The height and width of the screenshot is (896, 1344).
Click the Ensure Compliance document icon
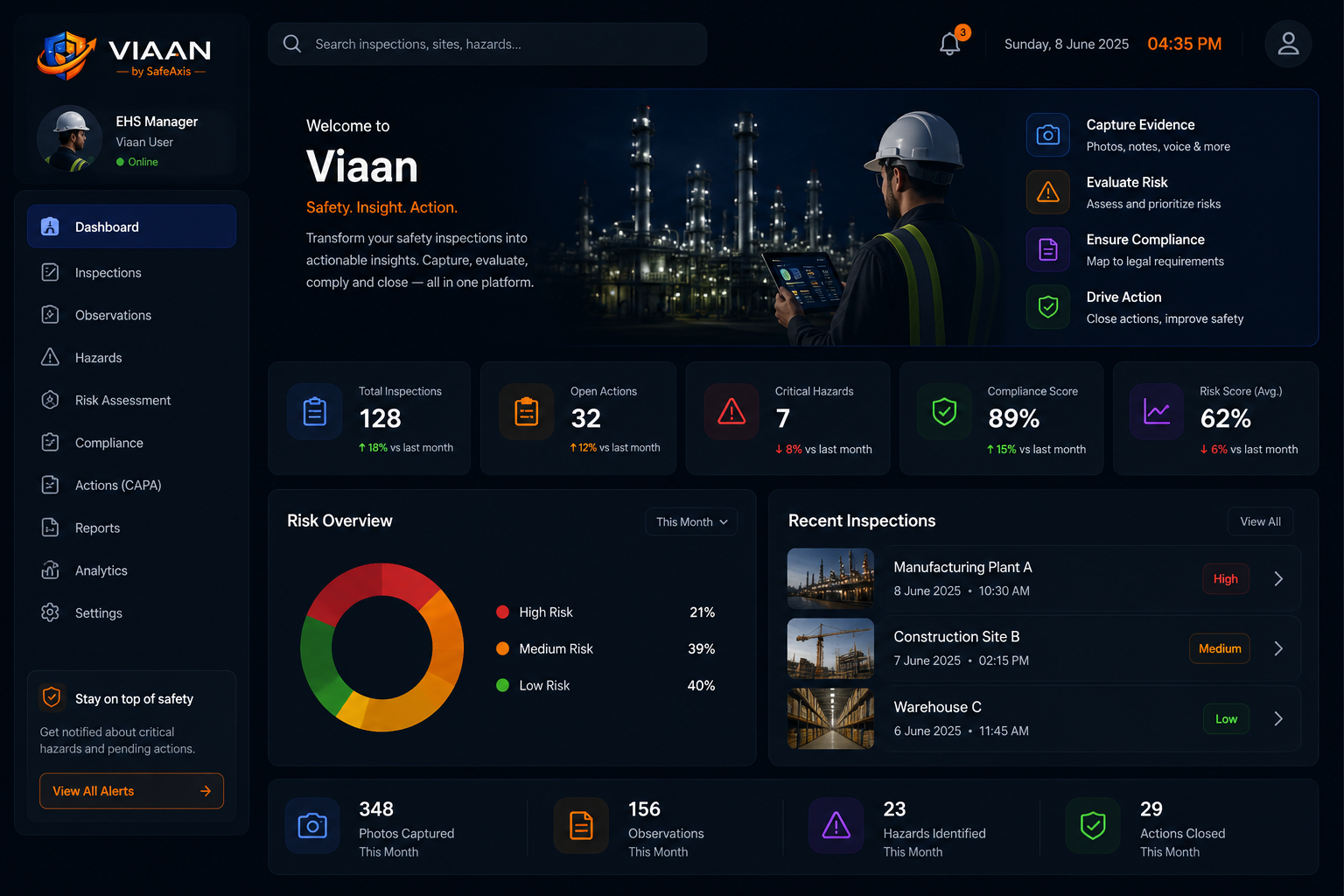(1048, 250)
